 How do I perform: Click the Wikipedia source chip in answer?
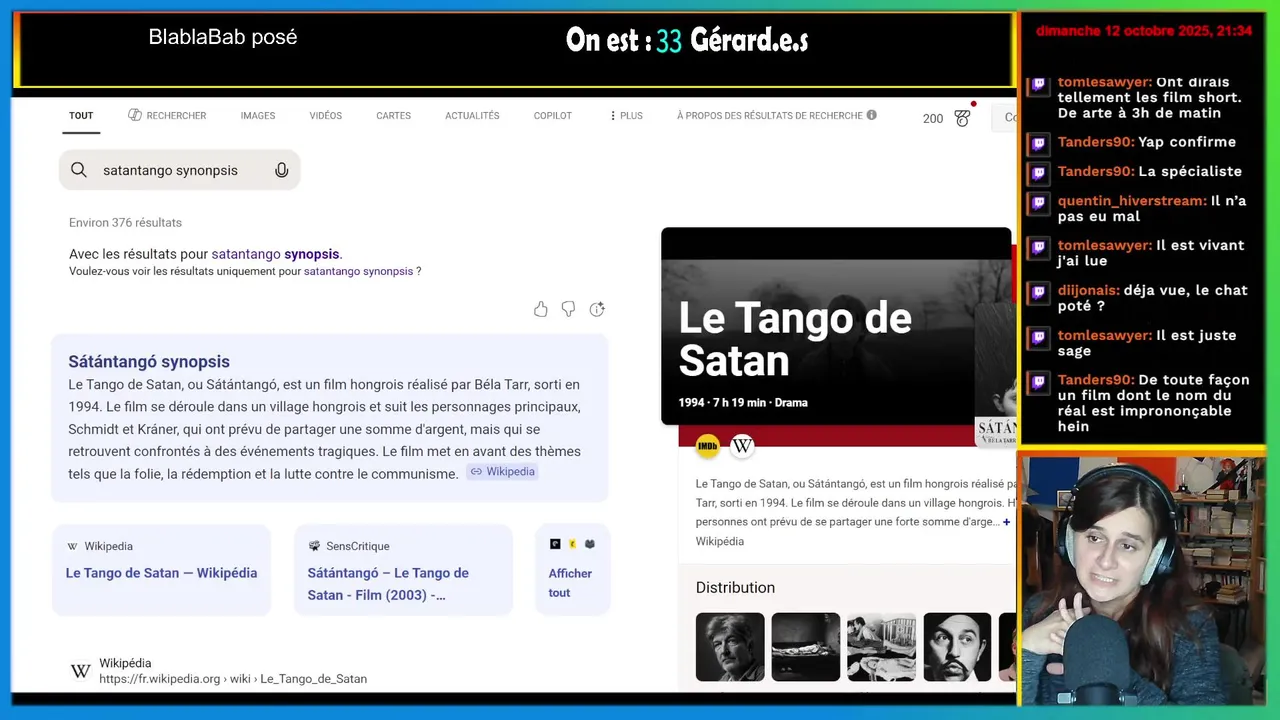(x=502, y=472)
